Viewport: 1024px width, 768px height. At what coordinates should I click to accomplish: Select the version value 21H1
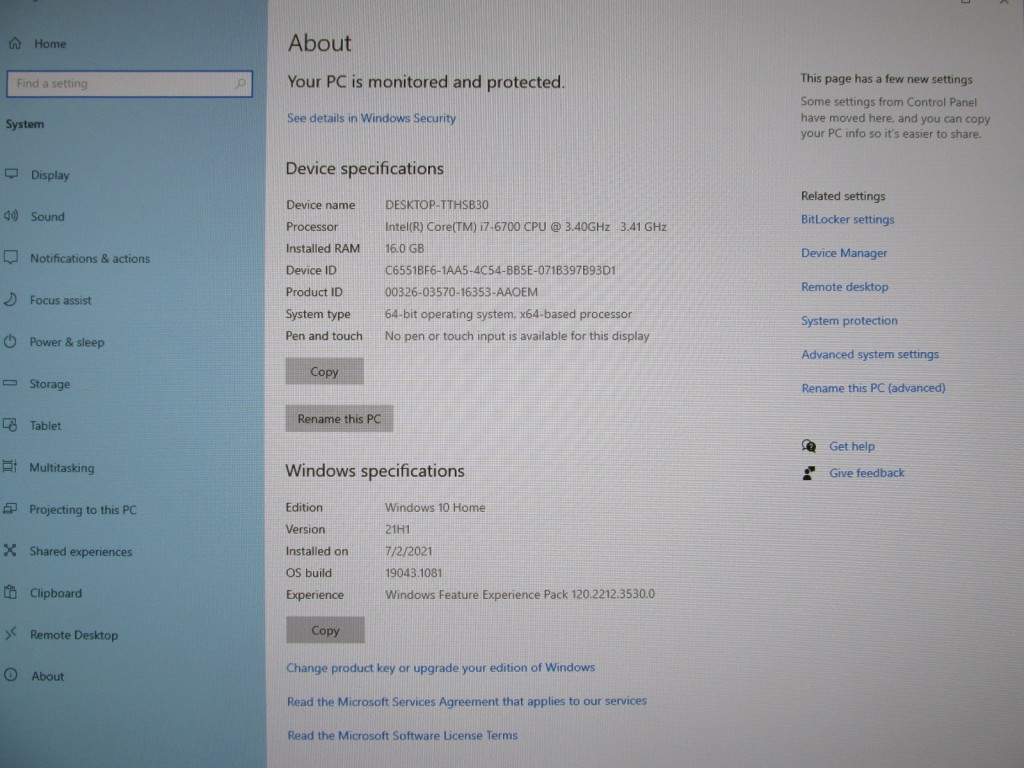pyautogui.click(x=398, y=530)
